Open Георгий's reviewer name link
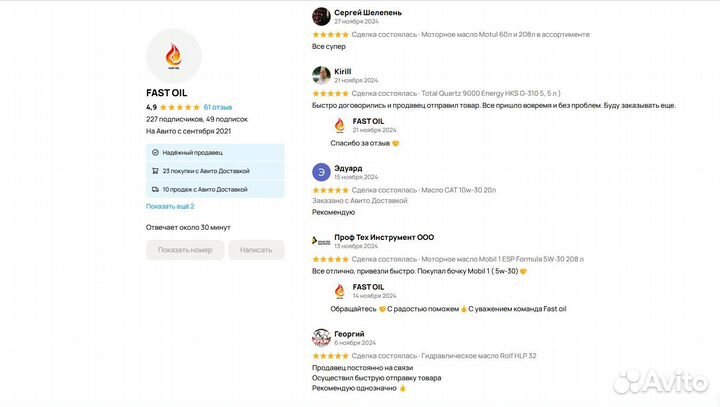 [x=349, y=334]
